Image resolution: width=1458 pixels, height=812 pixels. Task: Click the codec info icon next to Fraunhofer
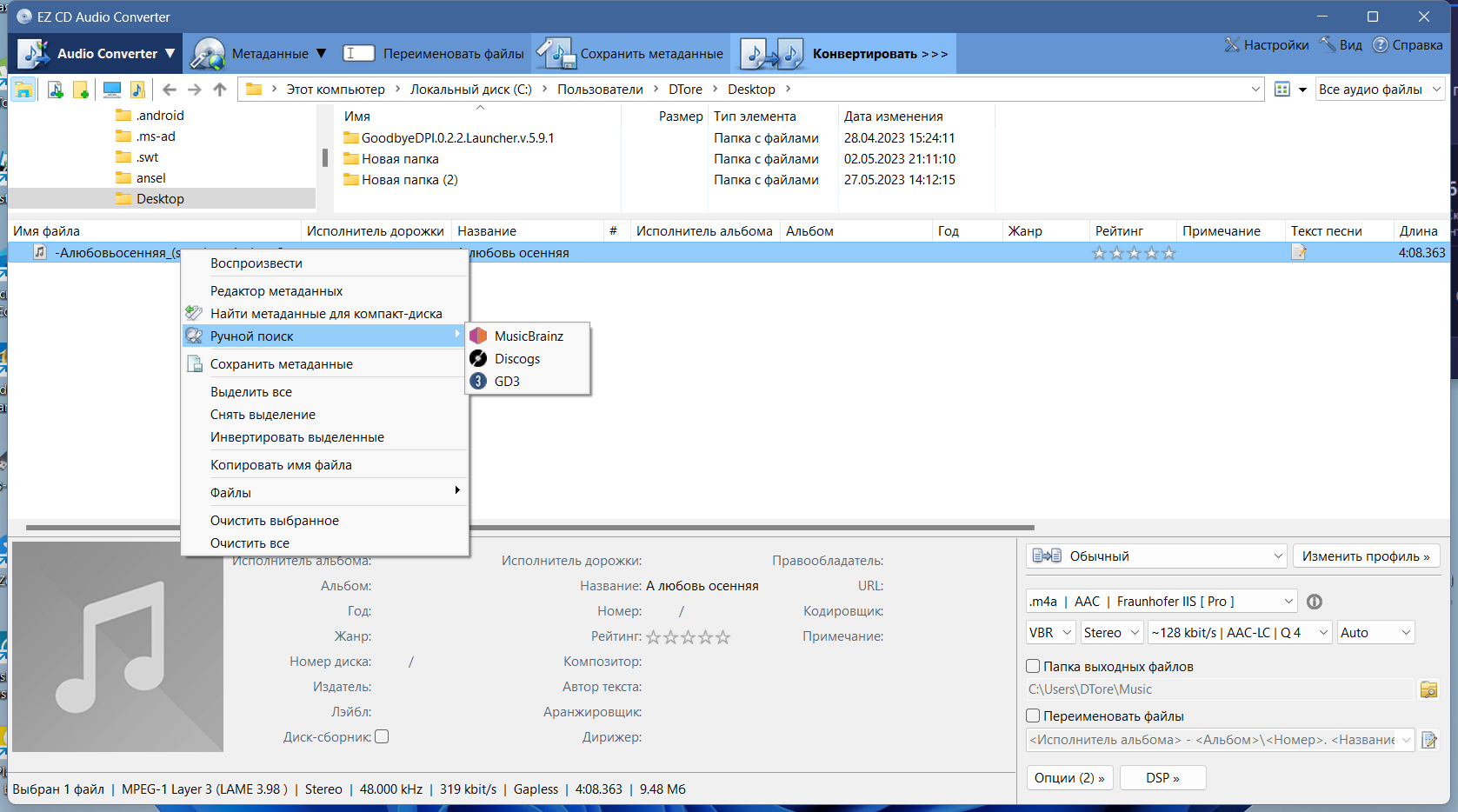point(1315,602)
